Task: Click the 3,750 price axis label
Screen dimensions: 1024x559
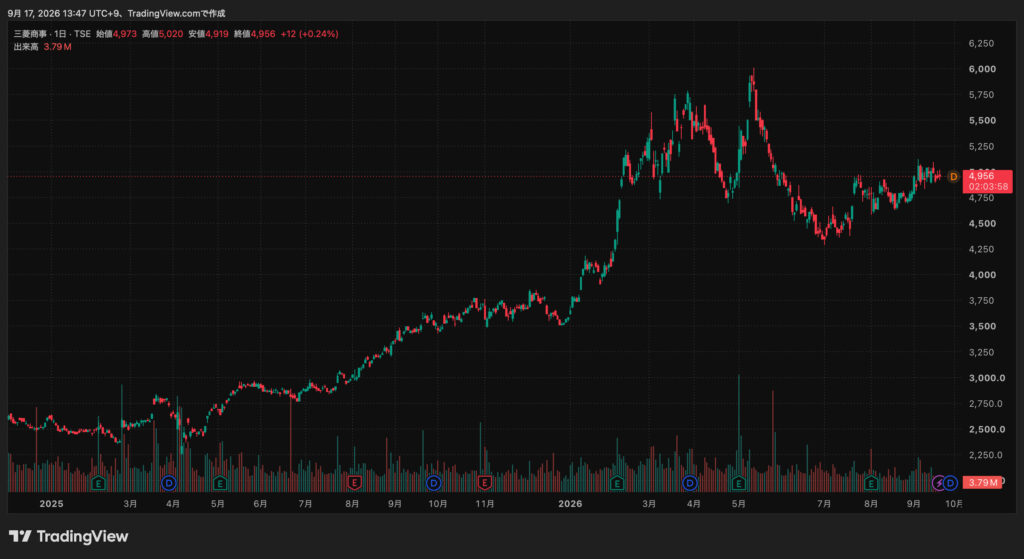Action: pos(981,300)
